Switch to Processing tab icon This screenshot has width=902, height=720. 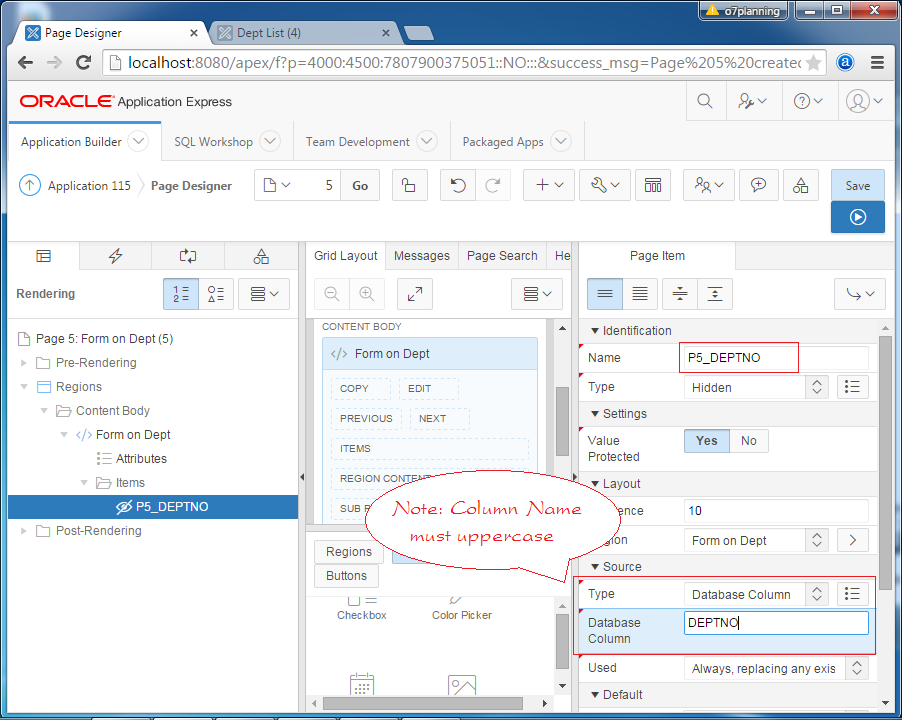(188, 256)
